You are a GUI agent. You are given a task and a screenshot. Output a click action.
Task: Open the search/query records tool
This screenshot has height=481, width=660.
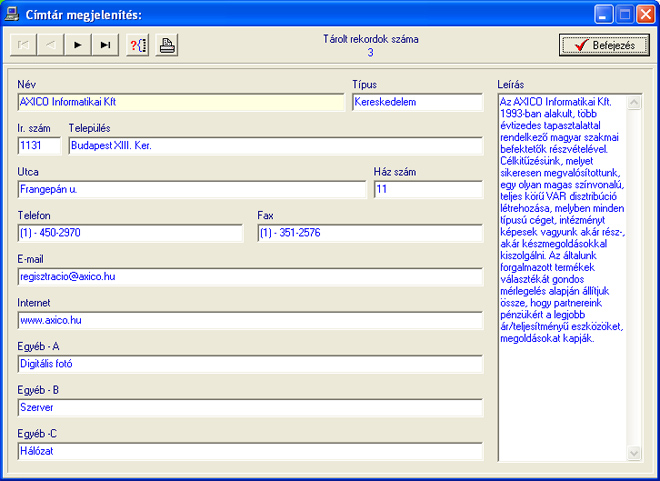138,45
